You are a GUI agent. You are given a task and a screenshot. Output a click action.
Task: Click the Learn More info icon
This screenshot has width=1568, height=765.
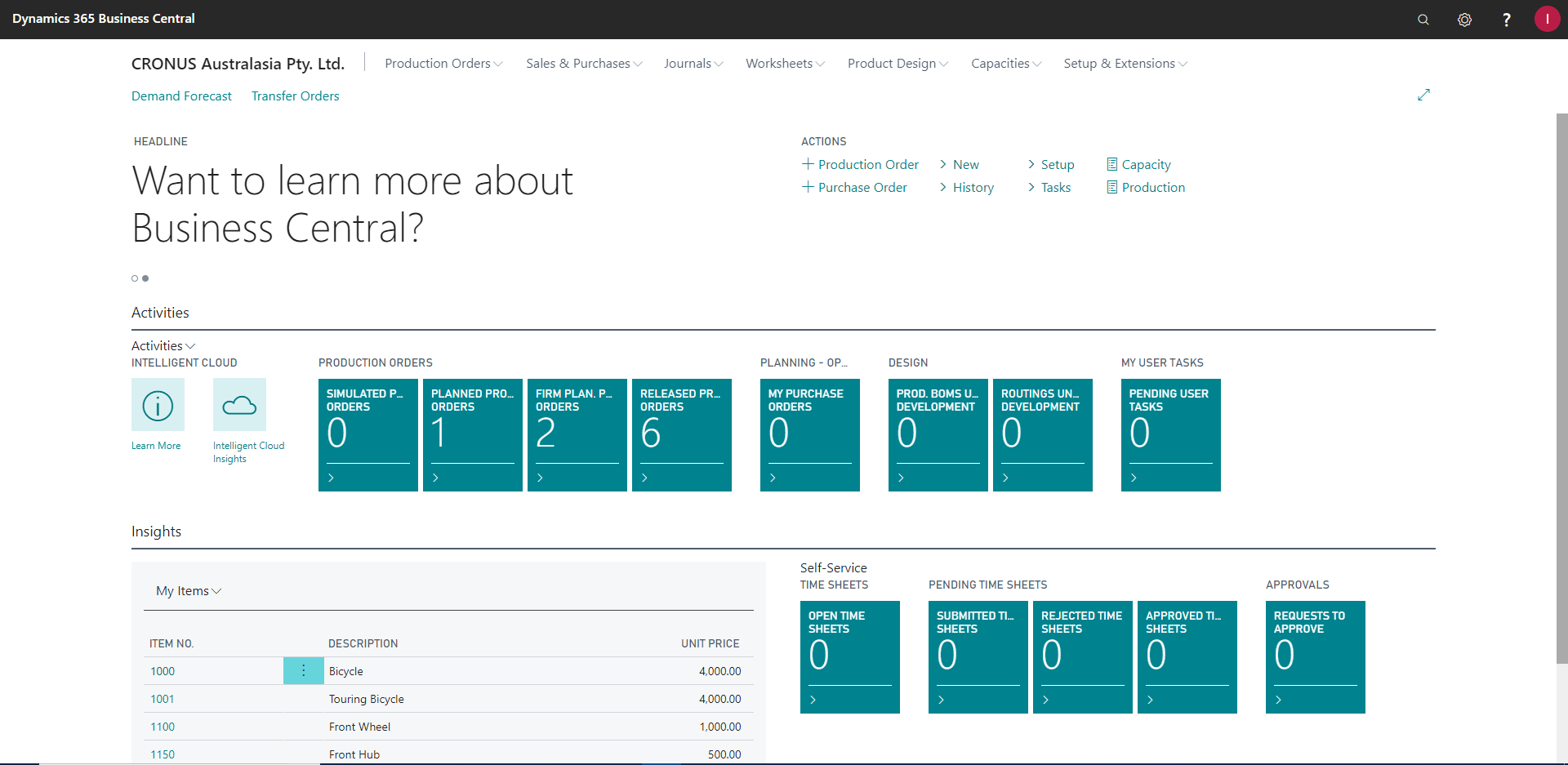(158, 405)
